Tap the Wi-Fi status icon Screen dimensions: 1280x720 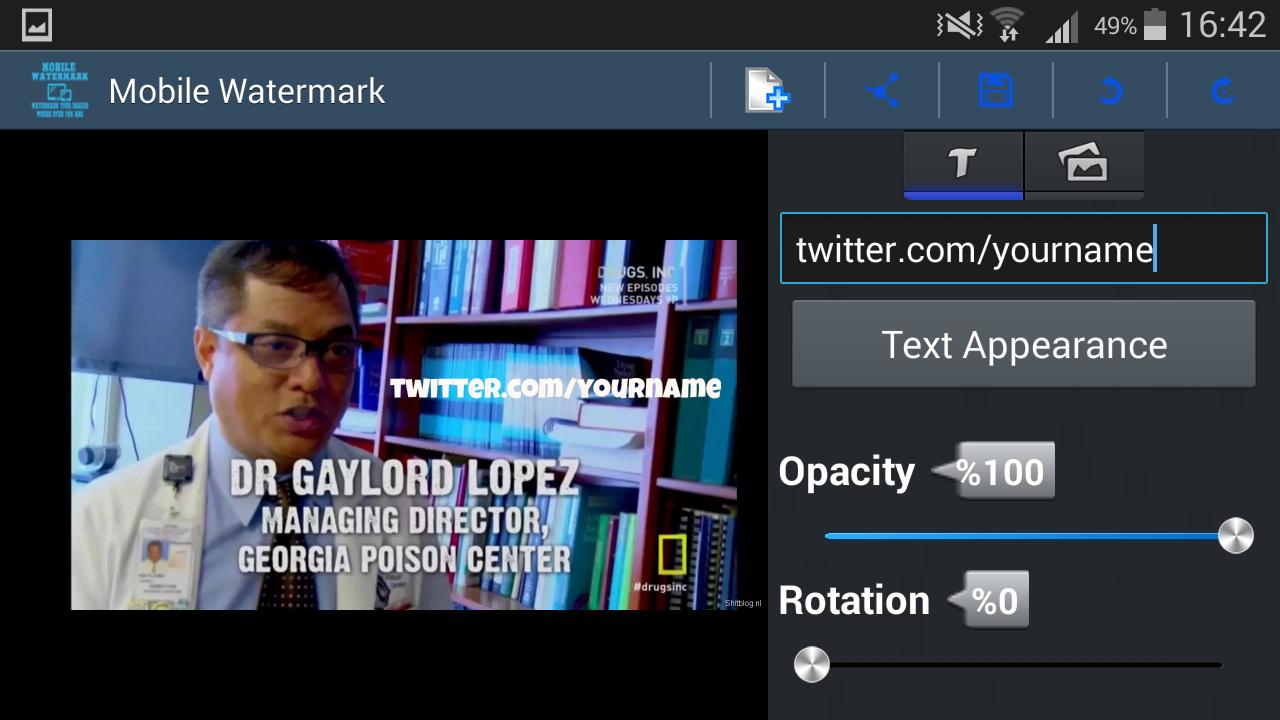tap(1008, 24)
